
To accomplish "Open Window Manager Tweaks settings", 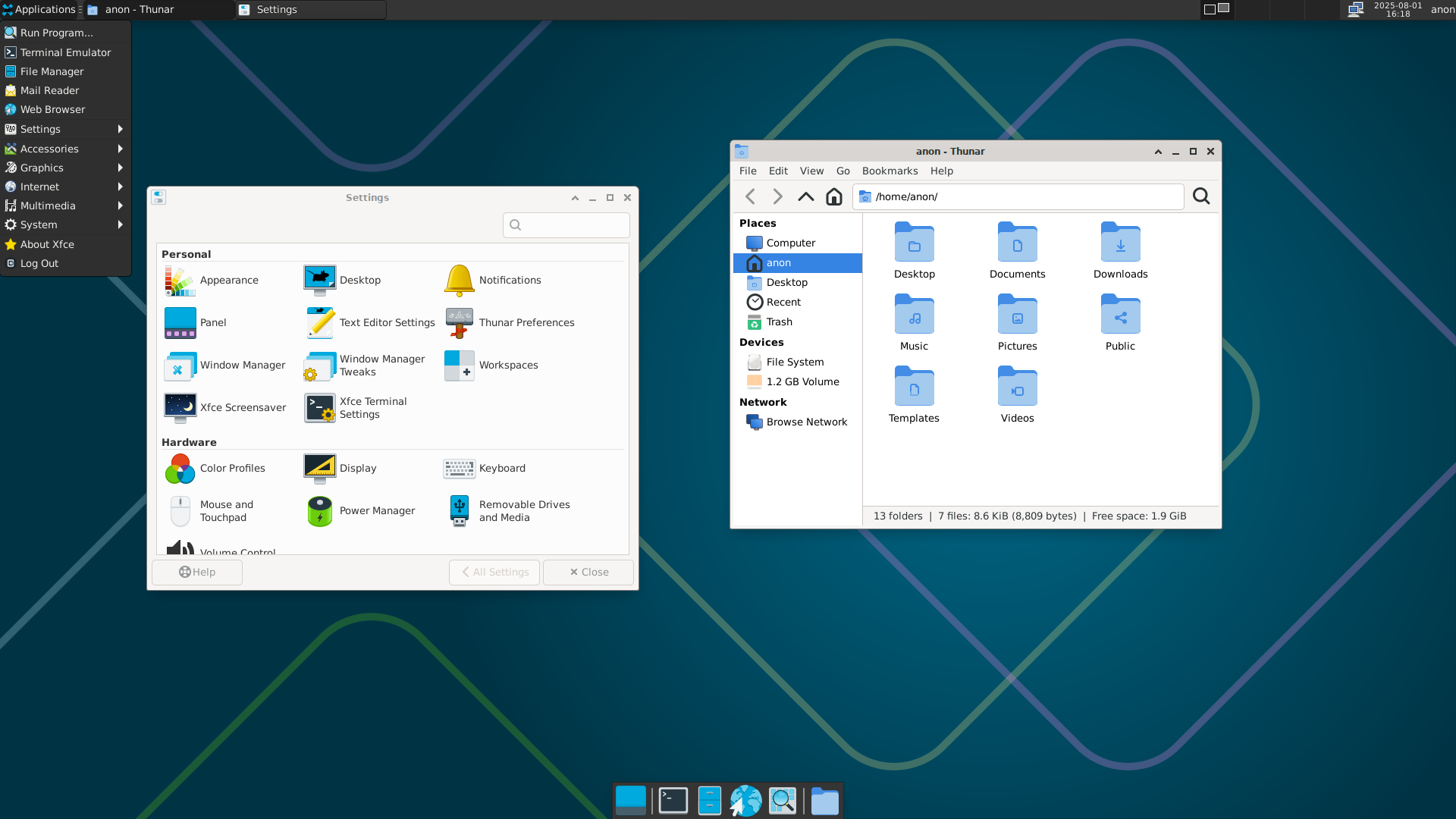I will point(320,366).
